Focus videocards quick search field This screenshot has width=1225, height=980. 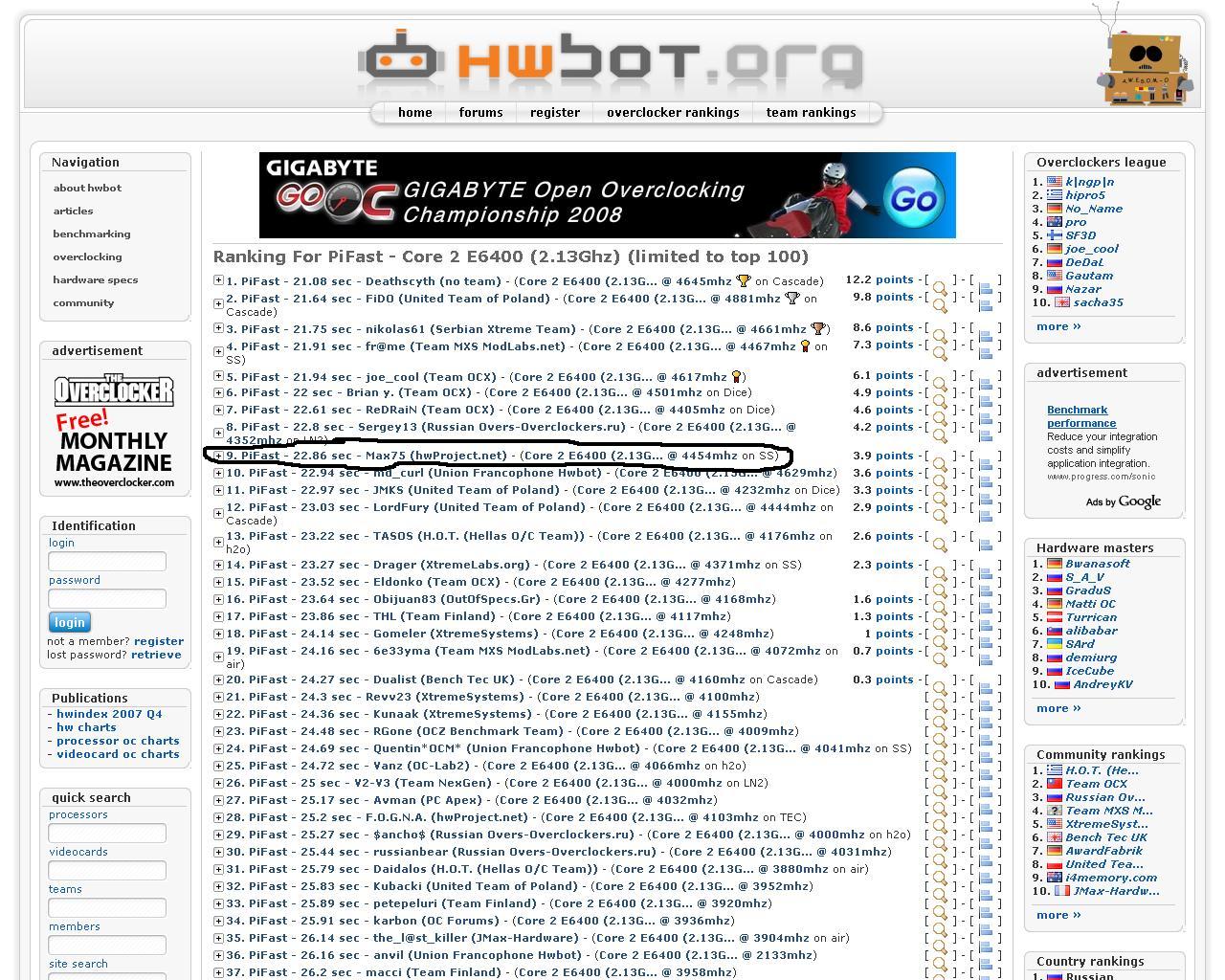tap(107, 871)
